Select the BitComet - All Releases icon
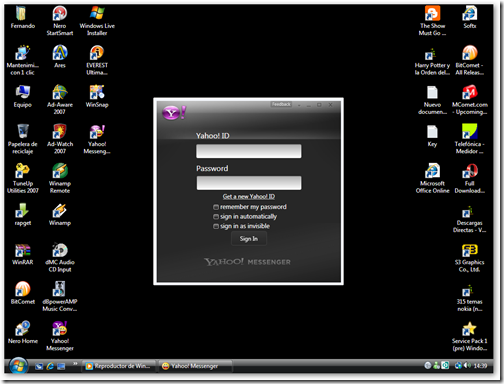 (469, 60)
